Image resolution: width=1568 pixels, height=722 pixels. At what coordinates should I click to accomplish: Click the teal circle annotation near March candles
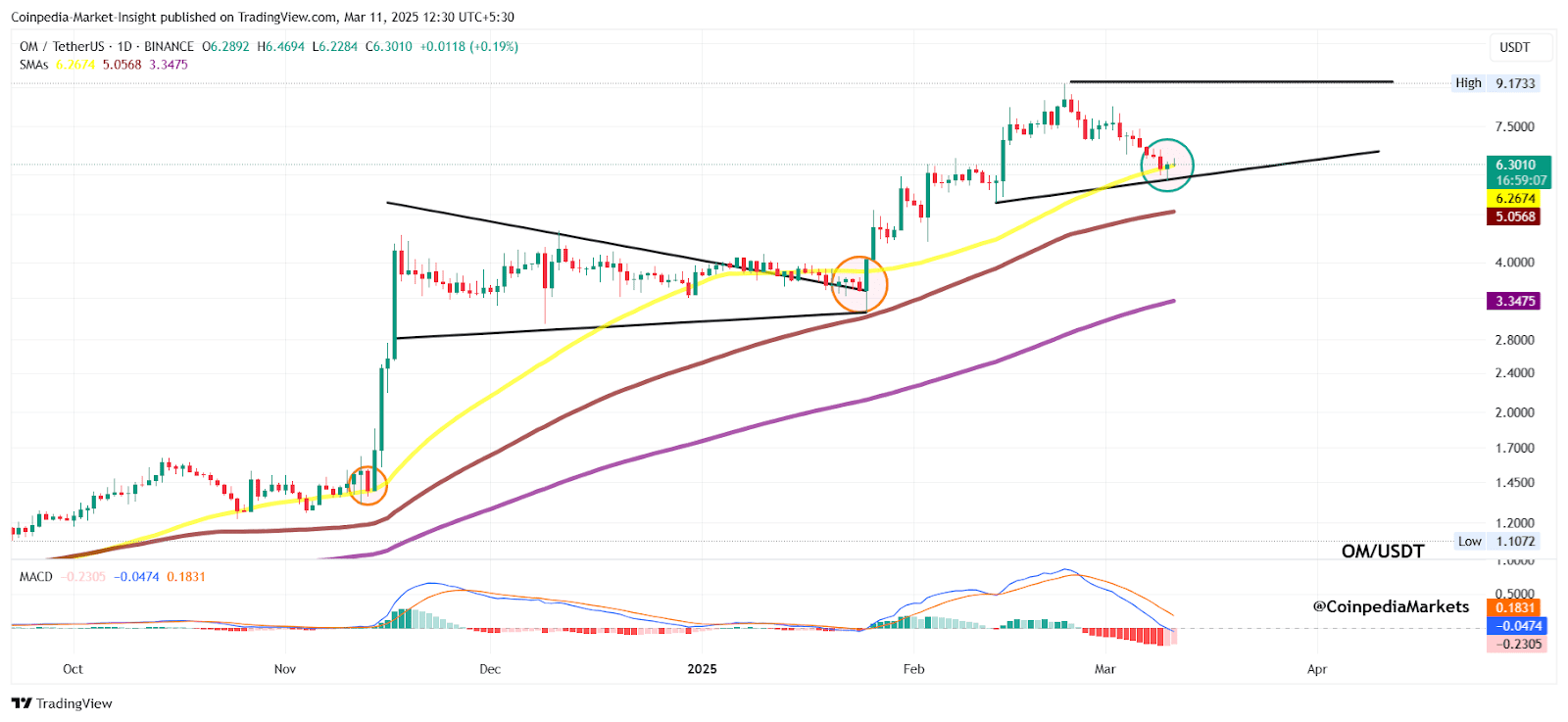pyautogui.click(x=1167, y=165)
